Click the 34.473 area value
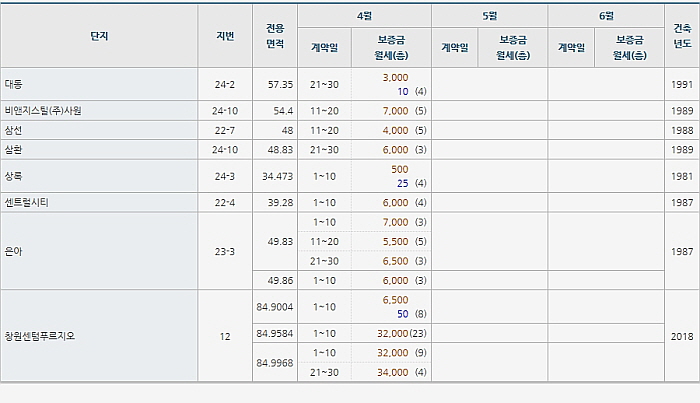This screenshot has height=403, width=700. tap(278, 176)
